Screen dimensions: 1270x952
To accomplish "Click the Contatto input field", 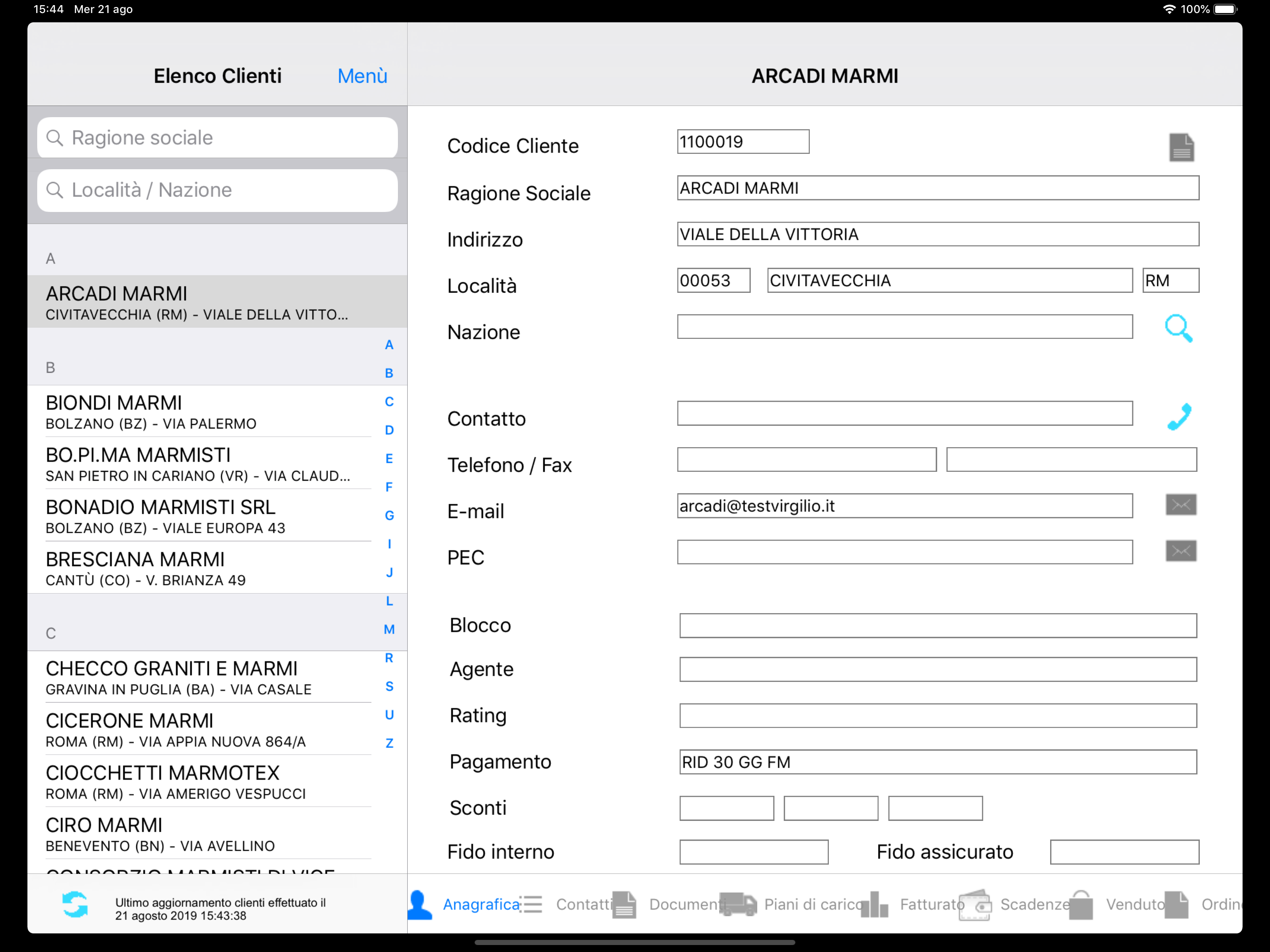I will tap(905, 413).
